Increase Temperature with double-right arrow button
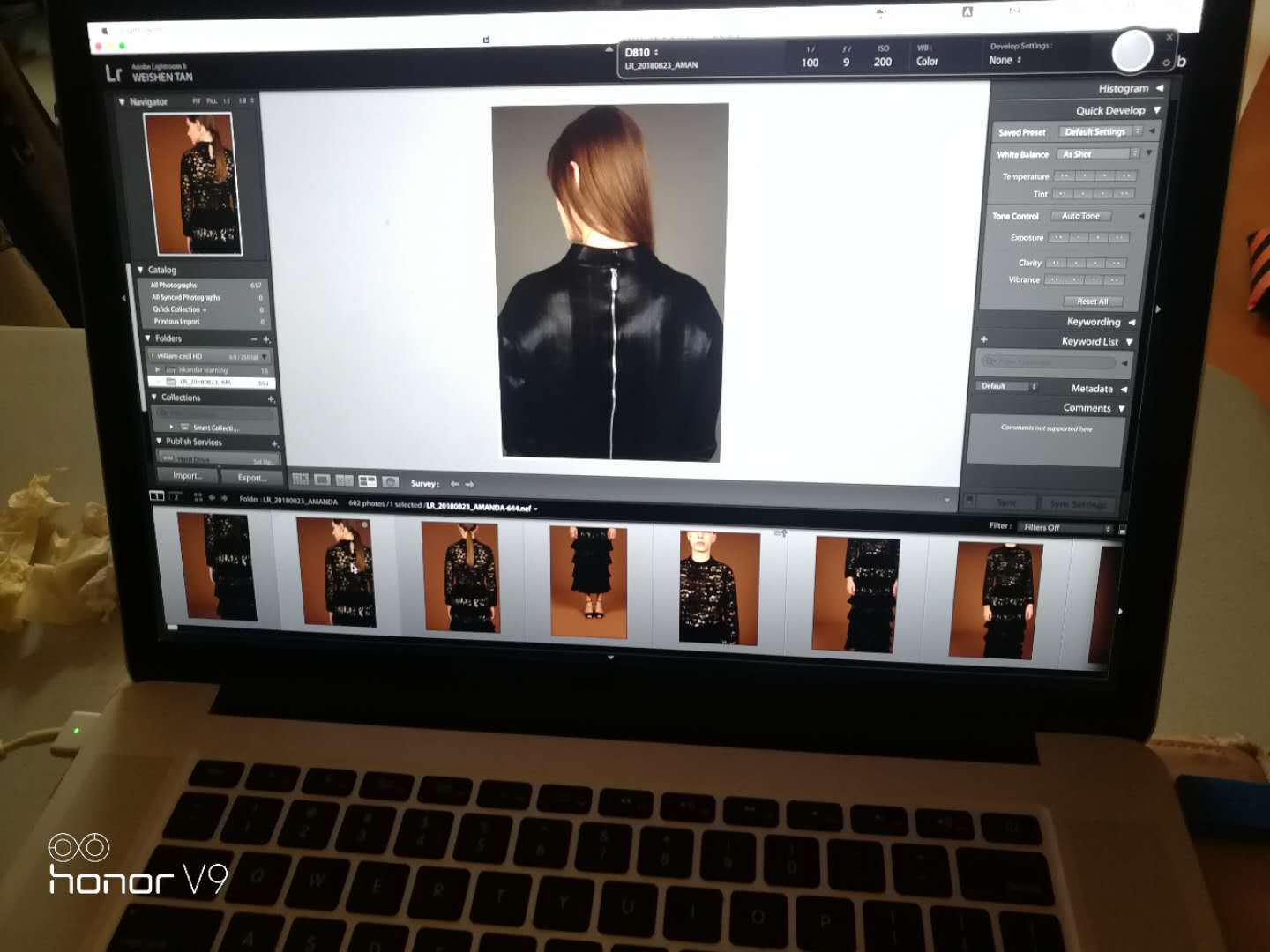1270x952 pixels. [1126, 176]
